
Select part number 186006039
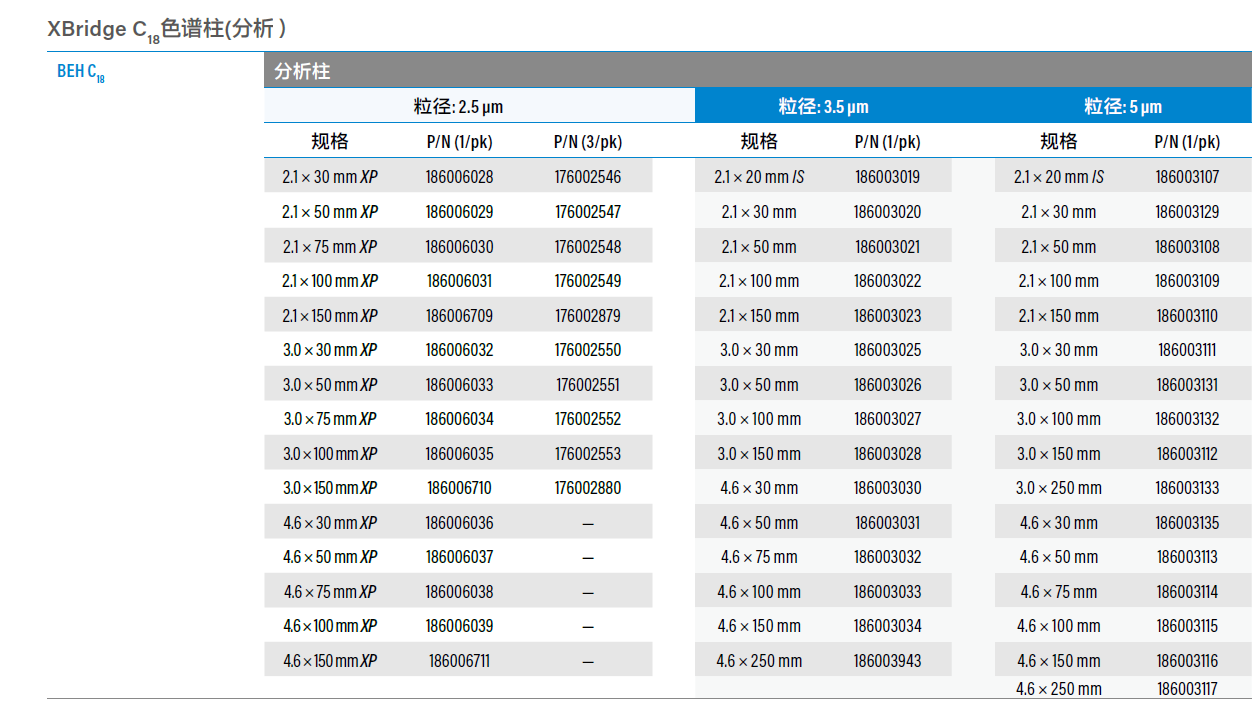point(459,626)
